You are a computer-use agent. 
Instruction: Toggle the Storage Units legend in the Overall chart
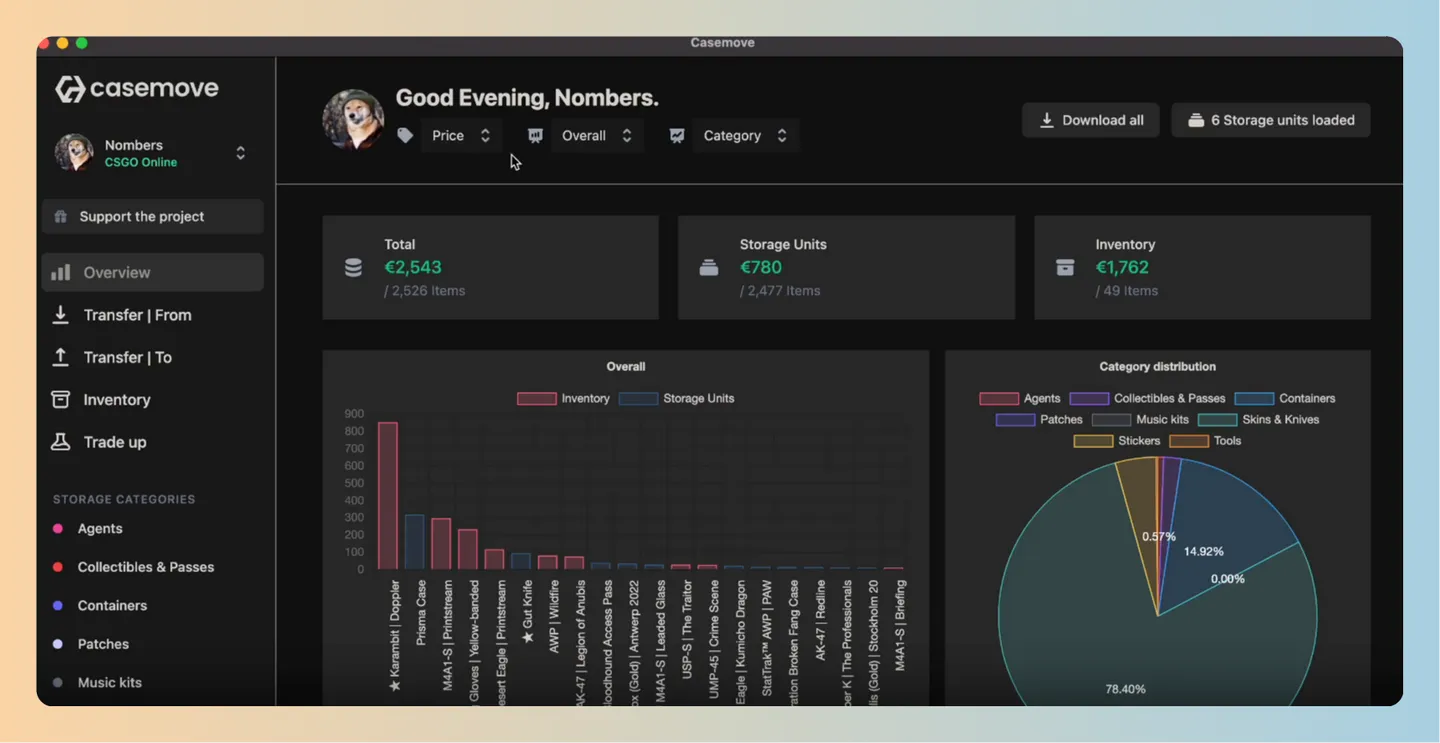tap(676, 398)
